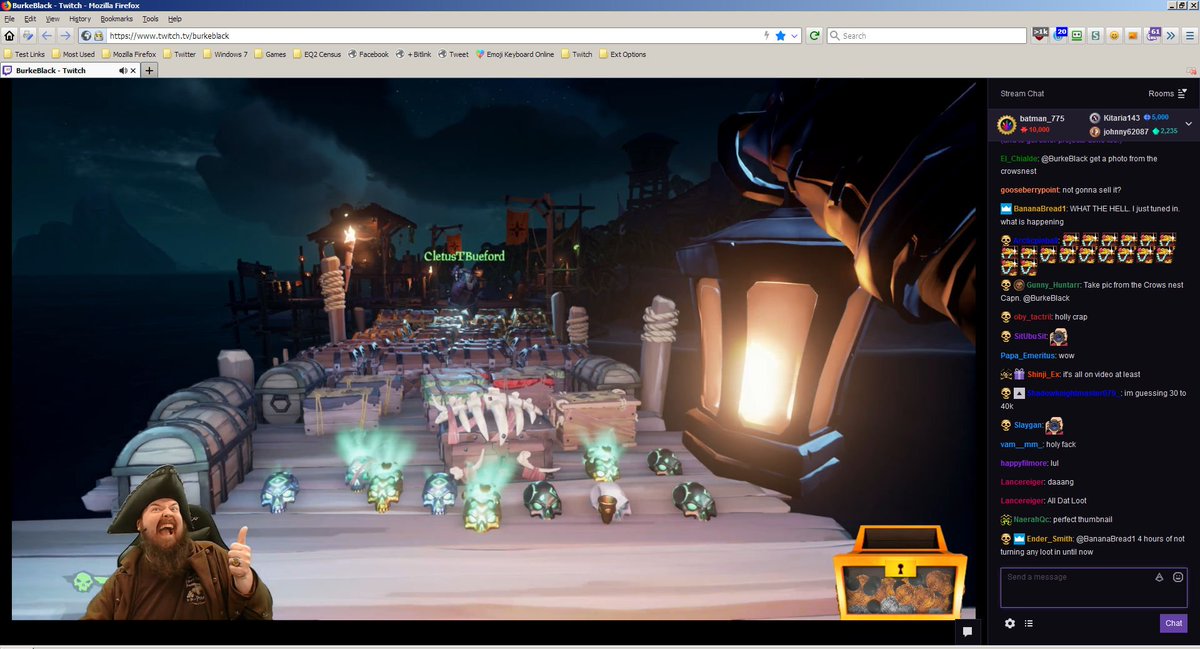Open the URL history dropdown arrow
Image resolution: width=1200 pixels, height=649 pixels.
tap(795, 36)
